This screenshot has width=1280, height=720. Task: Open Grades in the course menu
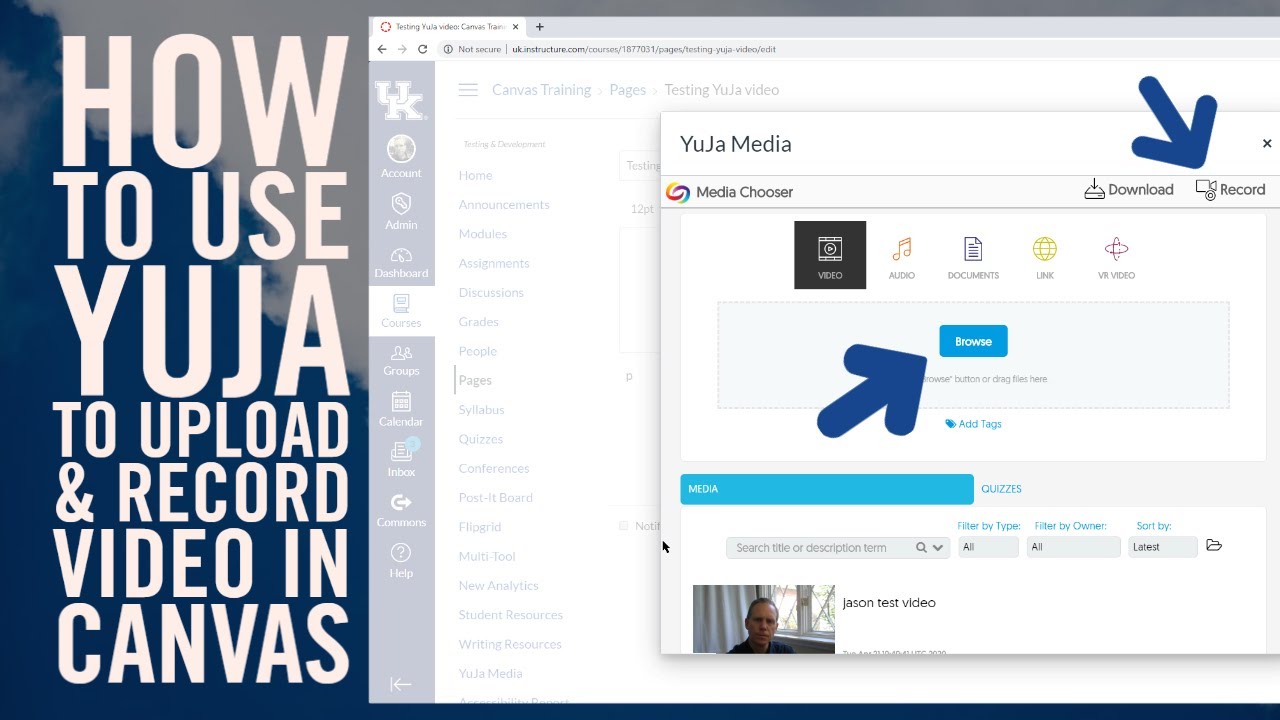tap(478, 322)
